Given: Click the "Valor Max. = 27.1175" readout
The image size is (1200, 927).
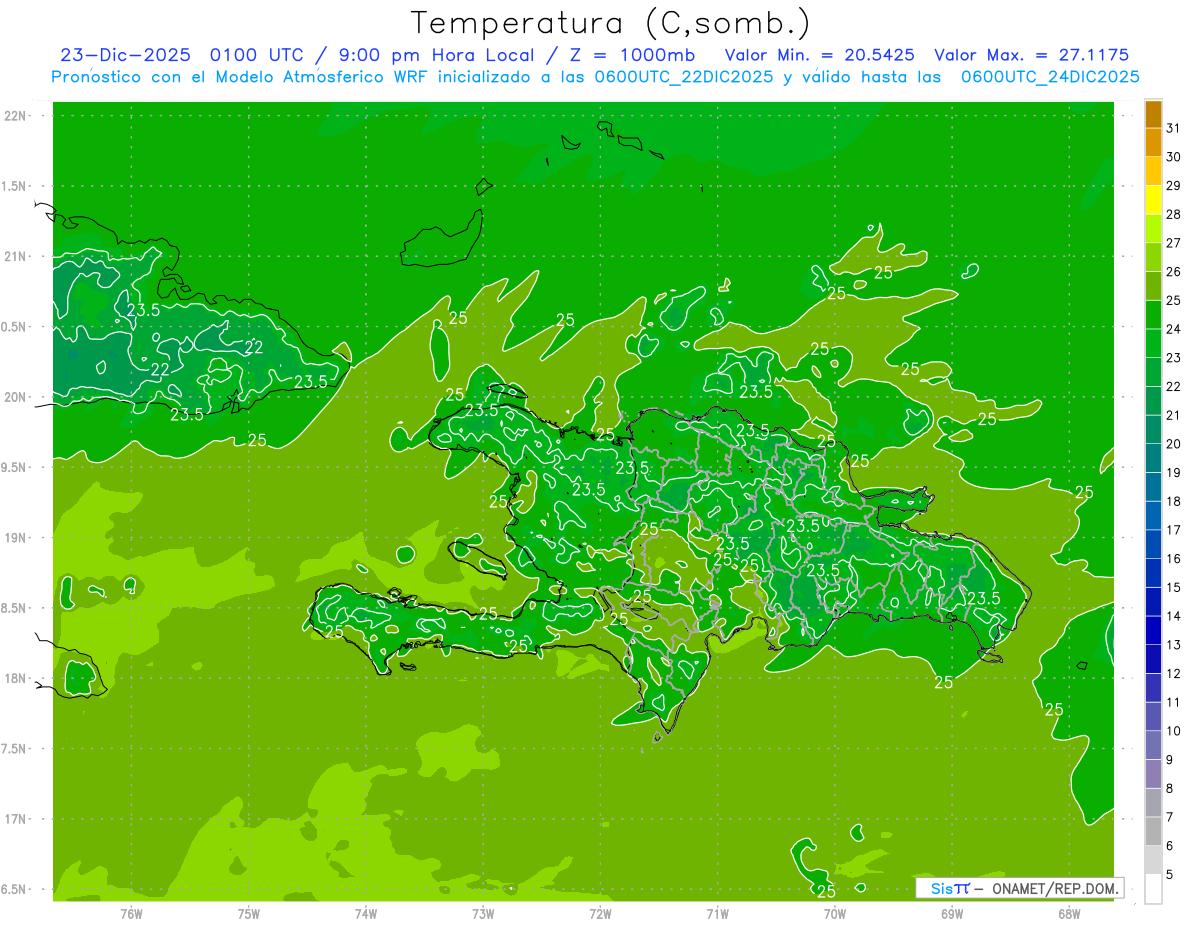Looking at the screenshot, I should (1031, 56).
